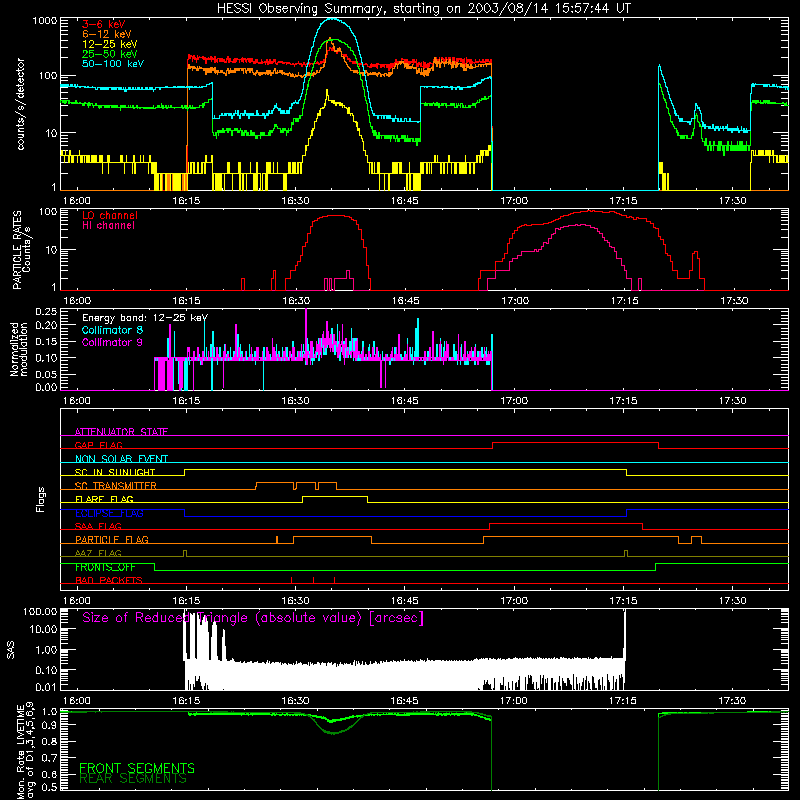Click the 12-25 keV yellow peak near 16:35
Image resolution: width=800 pixels, height=800 pixels.
327,93
